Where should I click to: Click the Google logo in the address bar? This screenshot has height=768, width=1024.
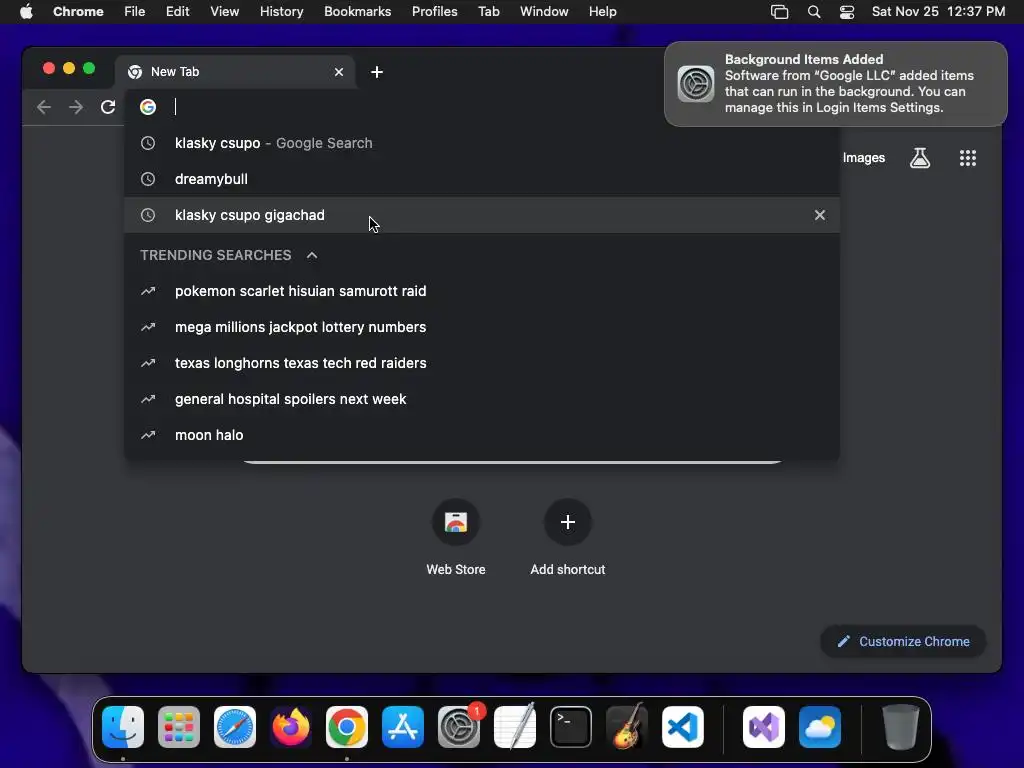(148, 107)
